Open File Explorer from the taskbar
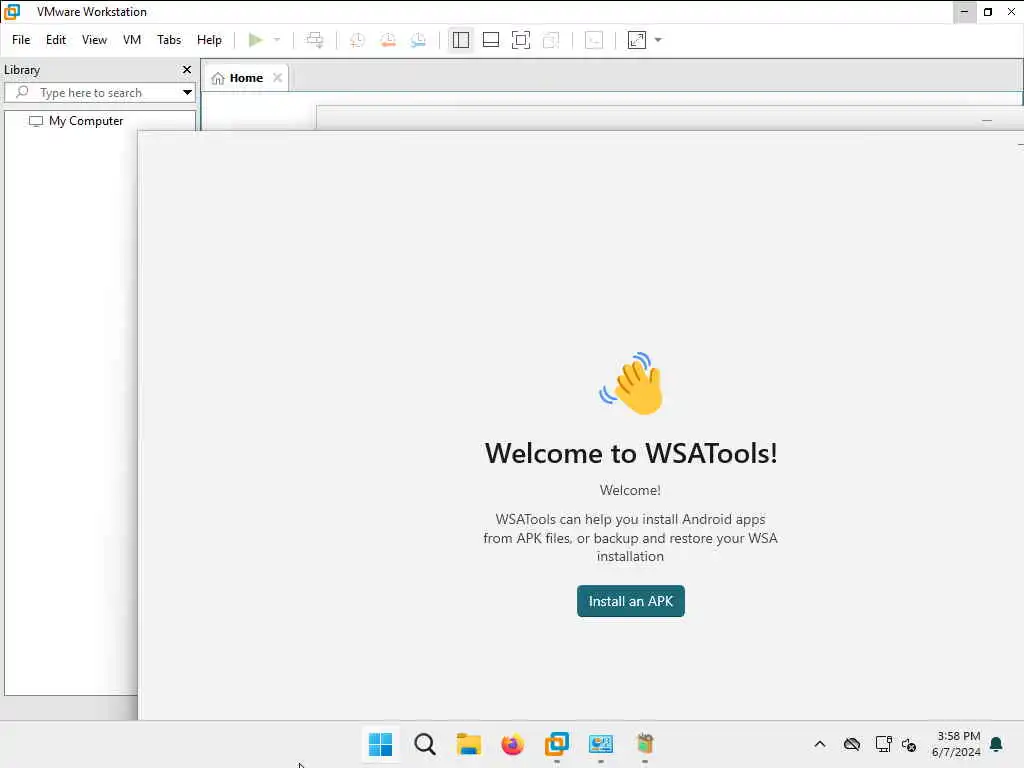Image resolution: width=1024 pixels, height=768 pixels. [468, 744]
